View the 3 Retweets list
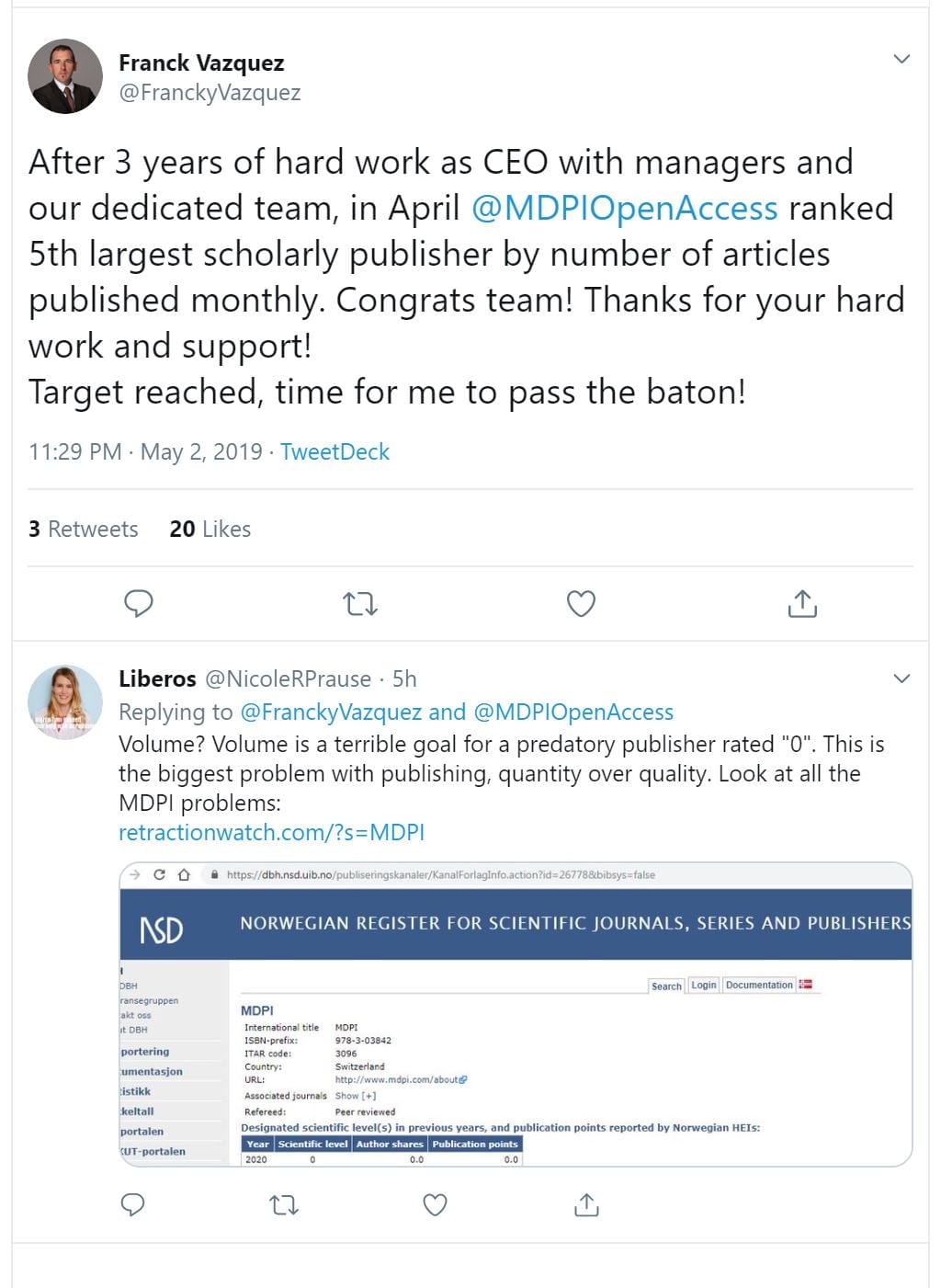Image resolution: width=941 pixels, height=1288 pixels. (84, 529)
